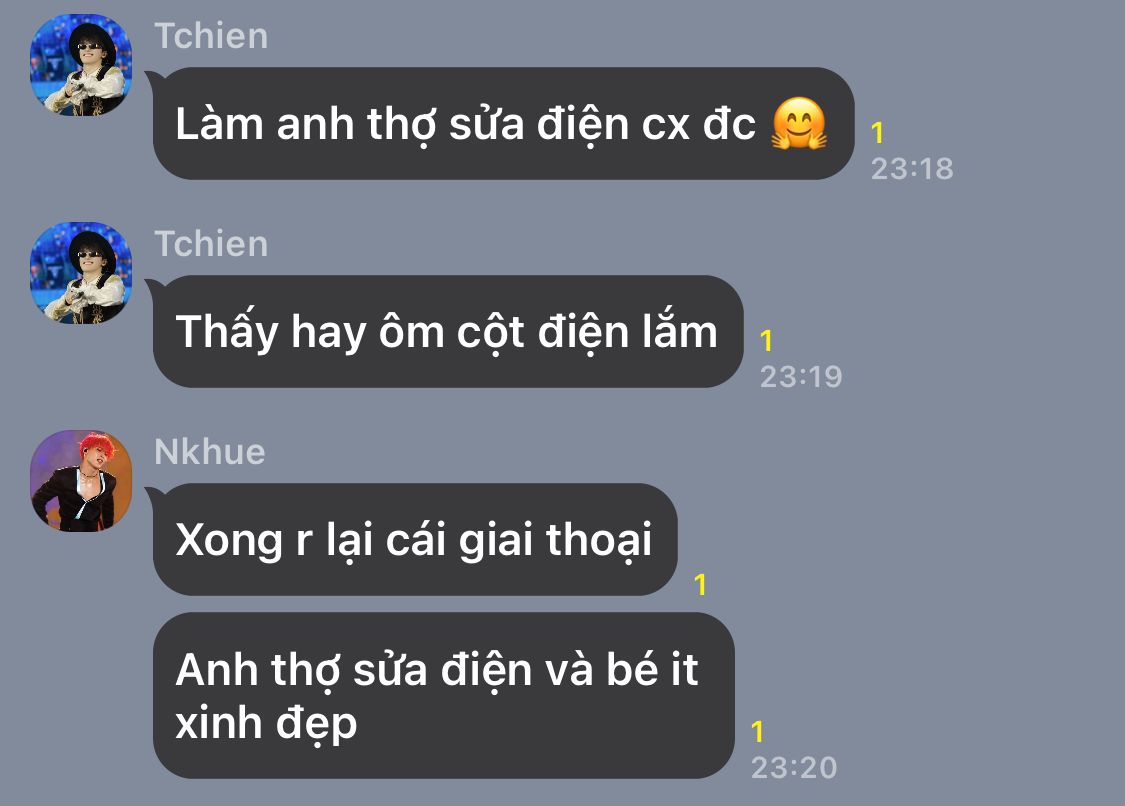Click the word 'Thấy' in second message
Viewport: 1125px width, 806px height.
pyautogui.click(x=227, y=333)
